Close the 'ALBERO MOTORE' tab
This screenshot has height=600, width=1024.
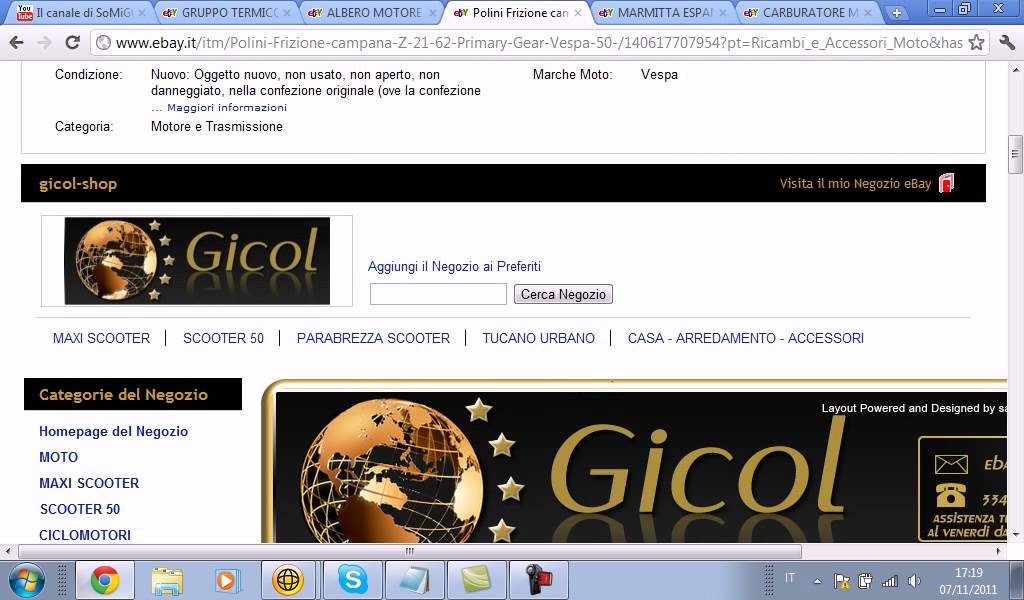coord(432,12)
